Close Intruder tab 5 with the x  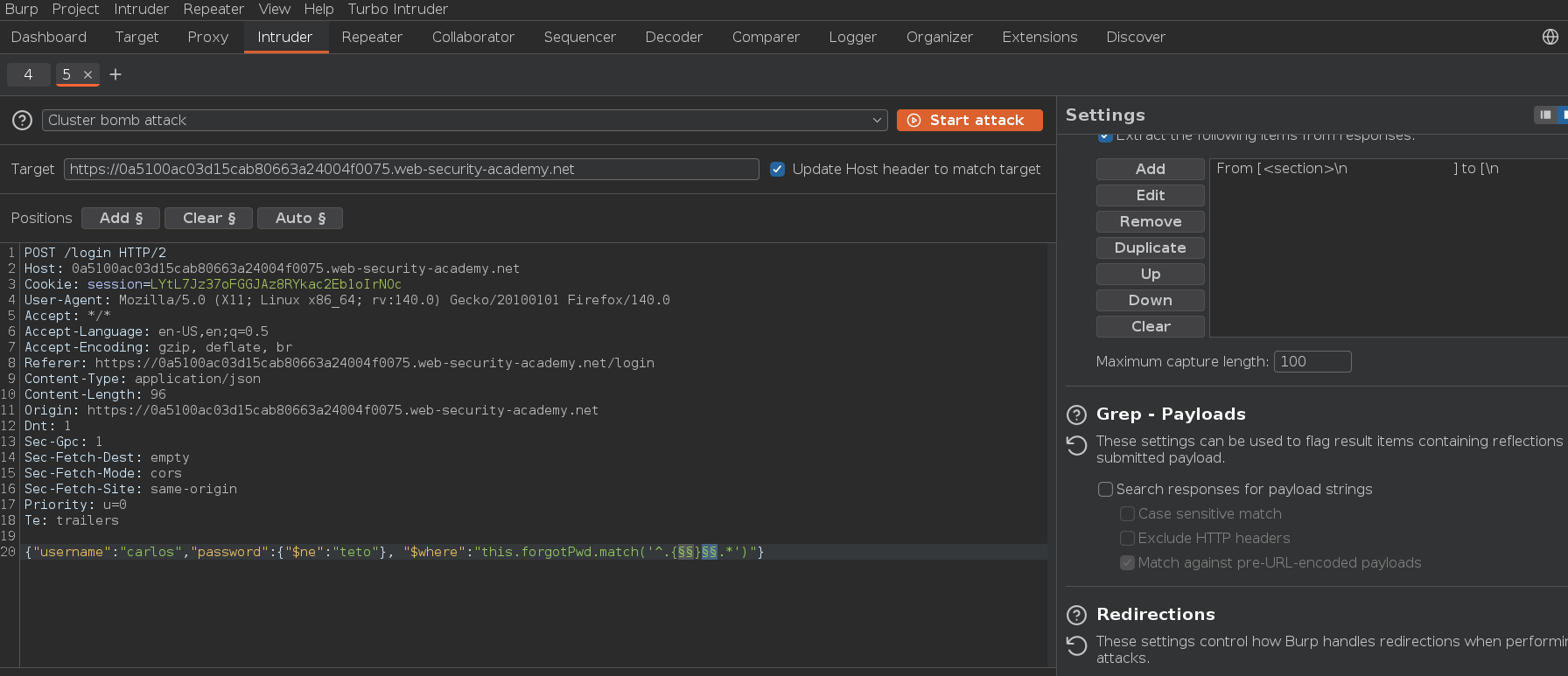87,75
